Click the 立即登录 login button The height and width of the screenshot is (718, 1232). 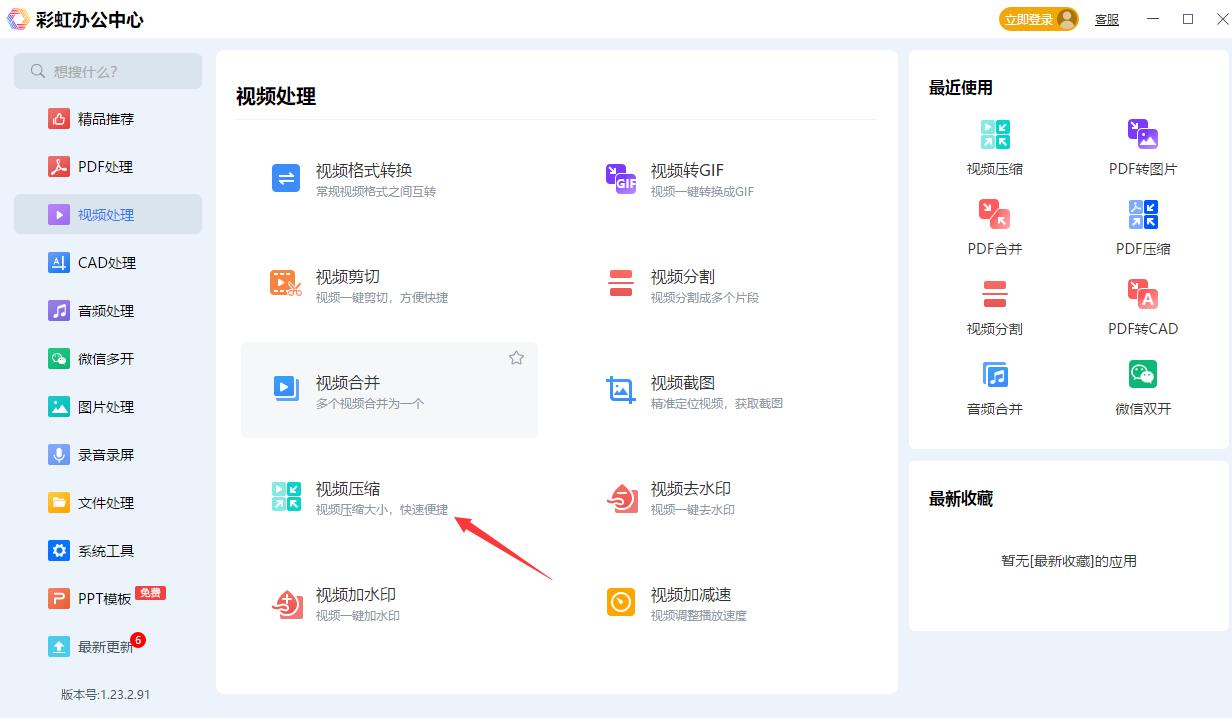pos(1030,18)
